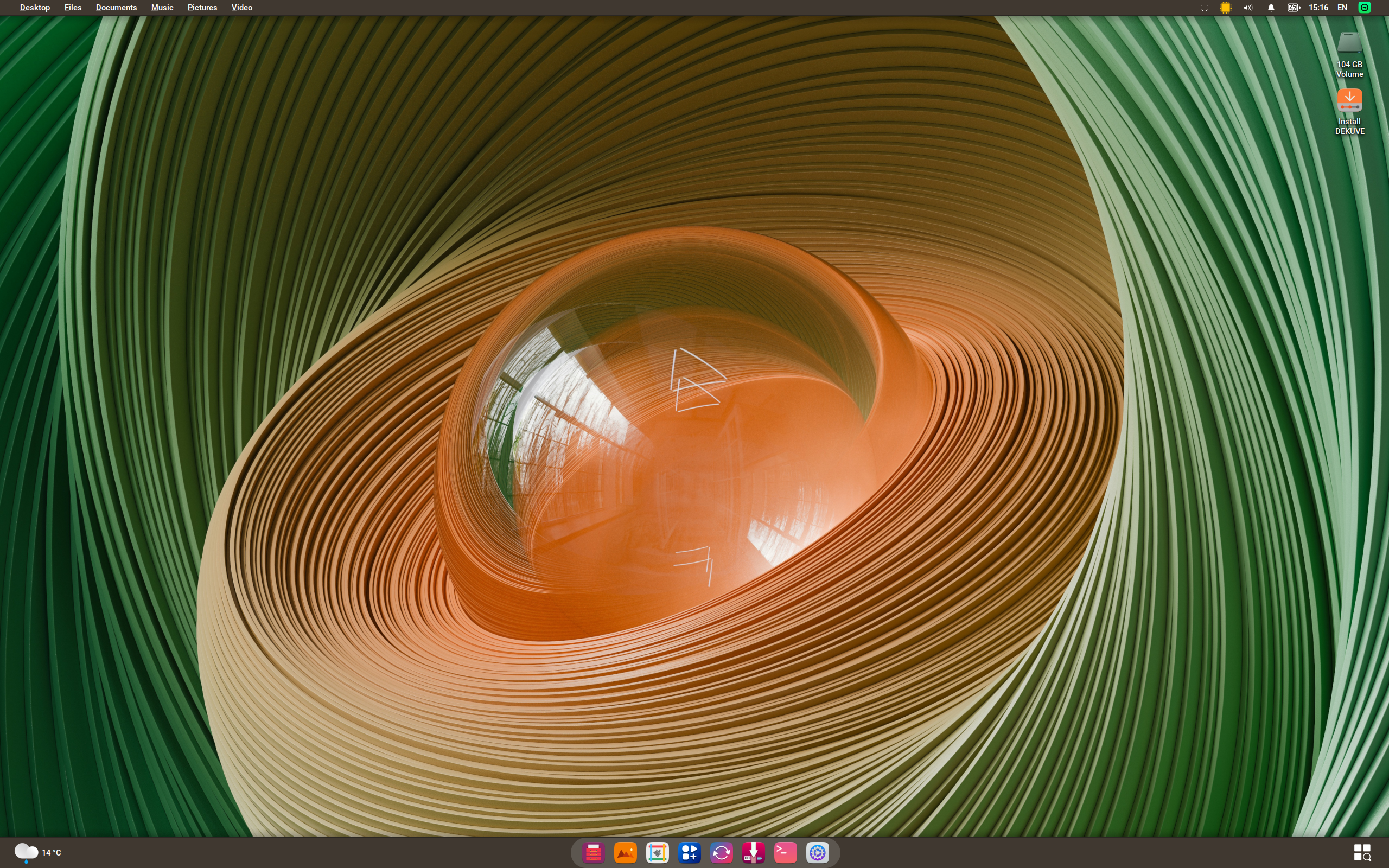The image size is (1389, 868).
Task: Open the yellow CPU chip tray indicator
Action: (1226, 8)
